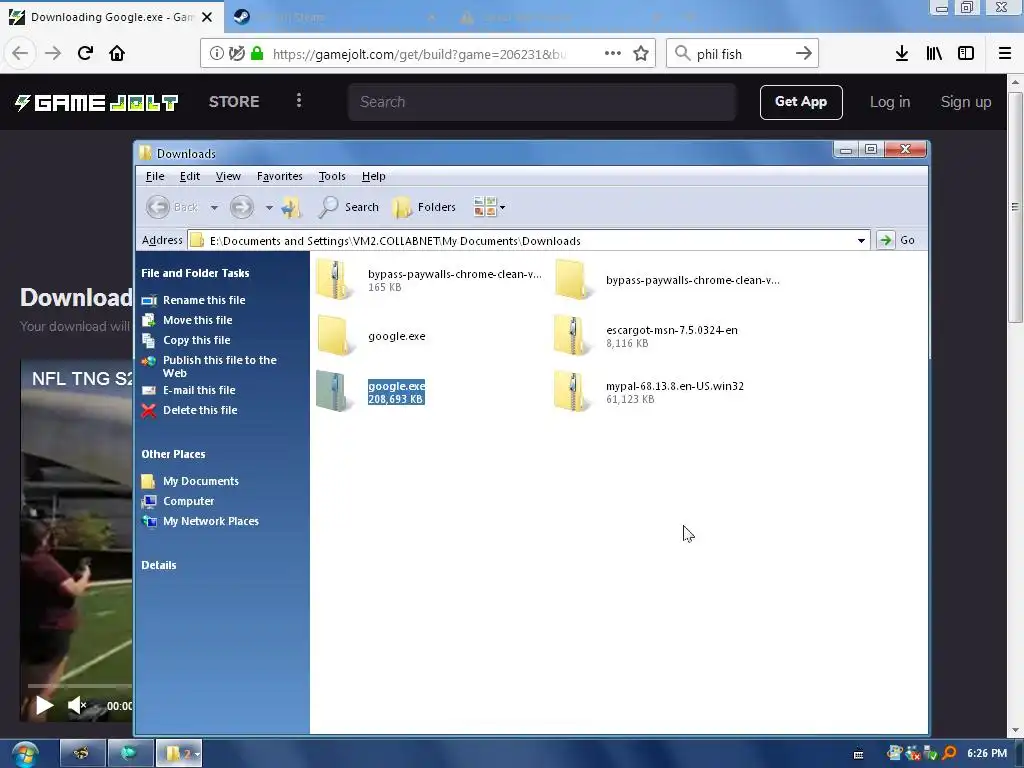This screenshot has width=1024, height=768.
Task: Click the green padlock security icon
Action: [x=257, y=54]
